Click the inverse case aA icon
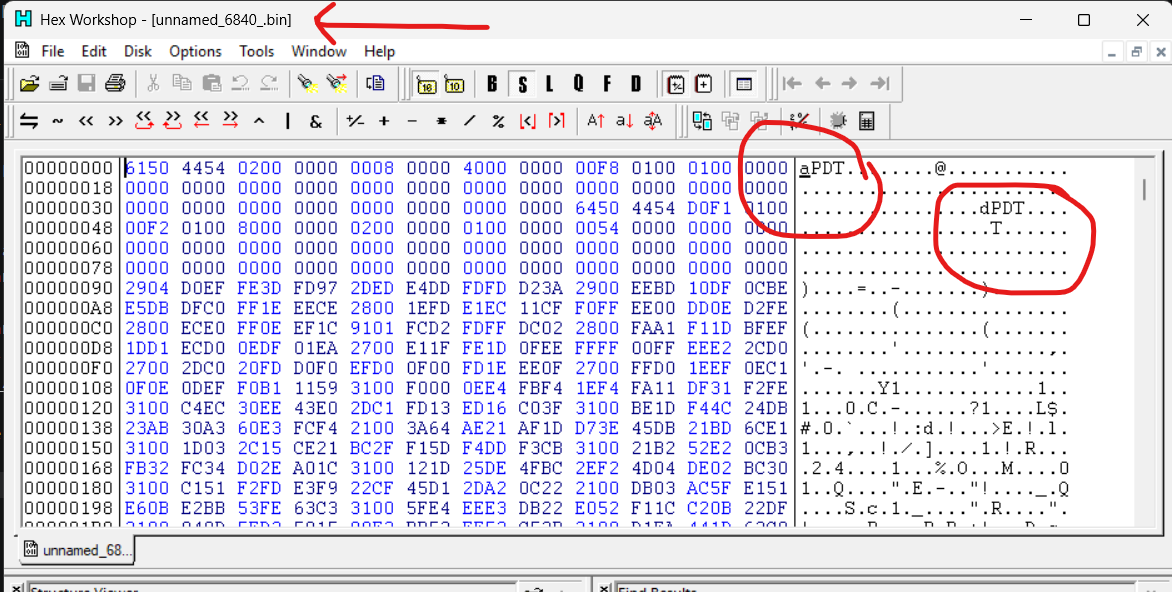1172x592 pixels. coord(653,120)
